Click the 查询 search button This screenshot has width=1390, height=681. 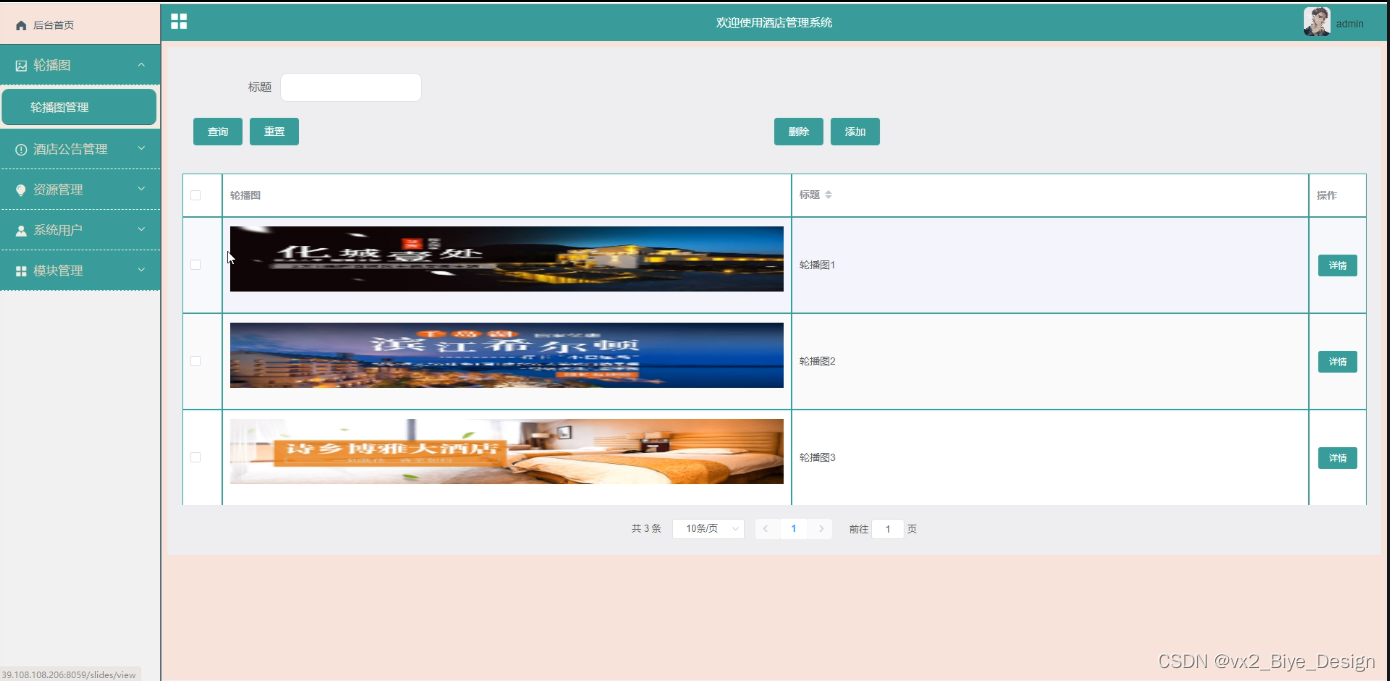tap(218, 132)
